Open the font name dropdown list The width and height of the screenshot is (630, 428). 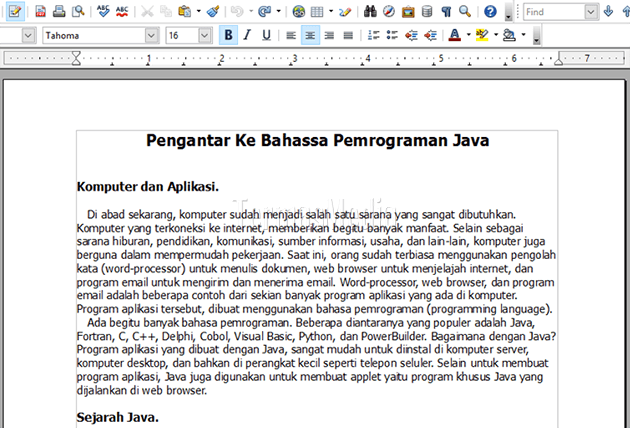[x=151, y=35]
